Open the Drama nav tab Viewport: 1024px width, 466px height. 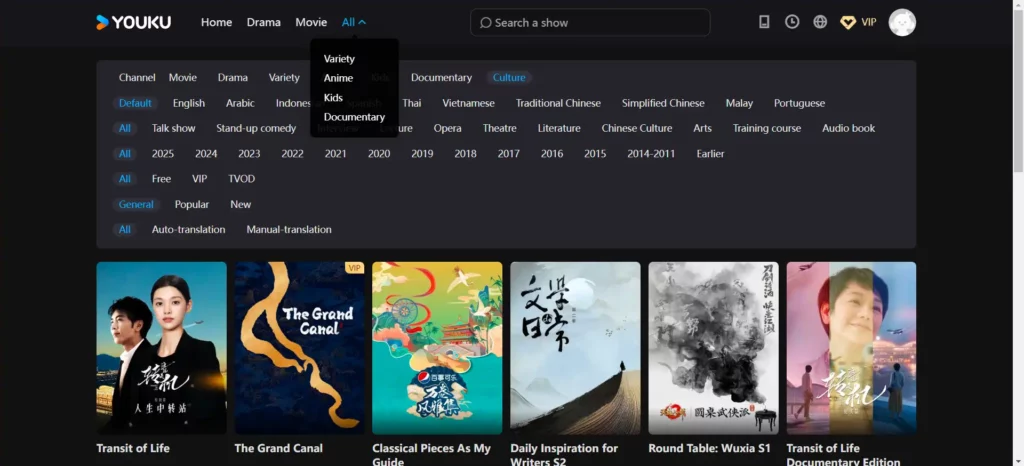263,22
